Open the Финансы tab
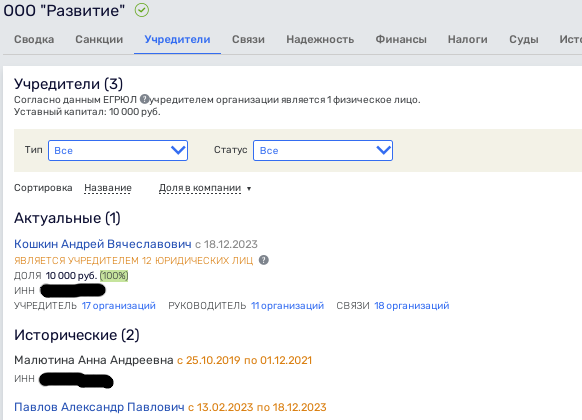 click(401, 39)
